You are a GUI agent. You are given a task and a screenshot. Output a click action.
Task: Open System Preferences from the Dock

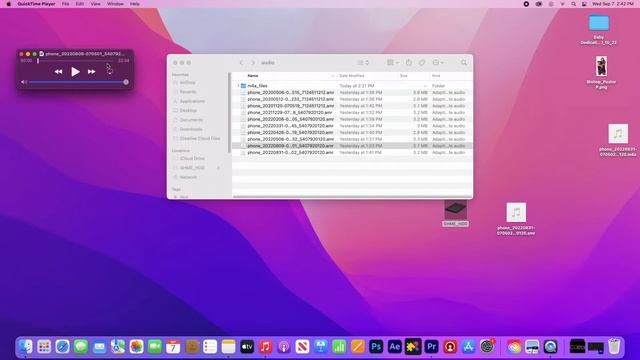tap(487, 347)
